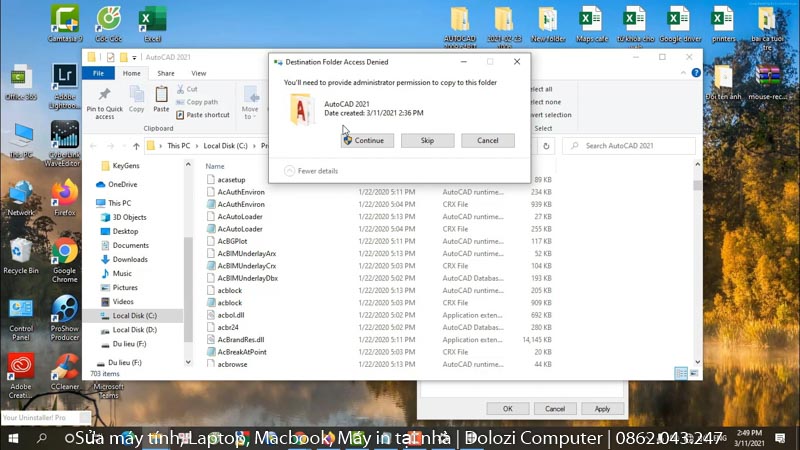This screenshot has height=450, width=800.
Task: Click the Windows Start button
Action: (13, 438)
